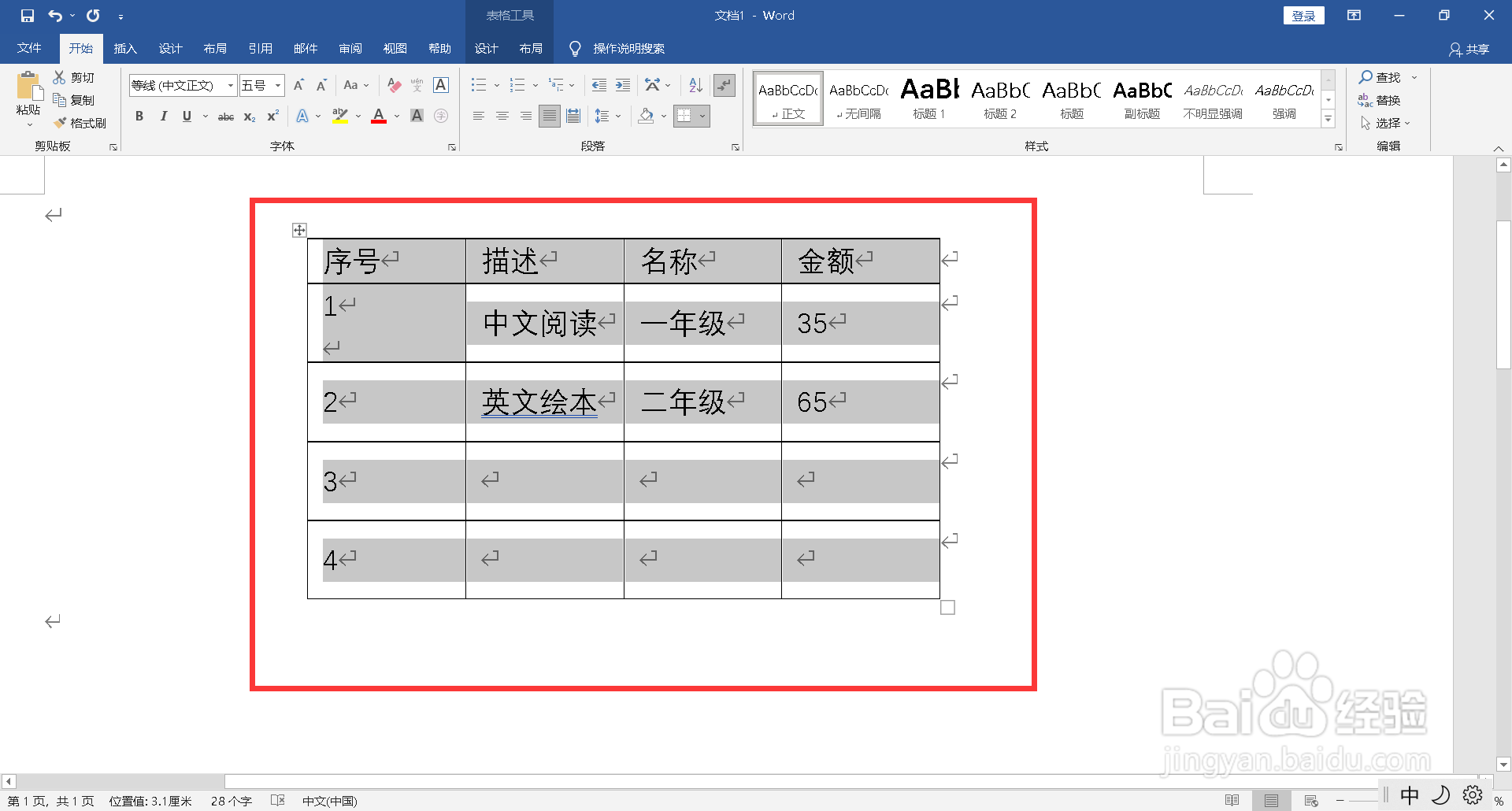Toggle superscript formatting
1512x811 pixels.
click(272, 116)
